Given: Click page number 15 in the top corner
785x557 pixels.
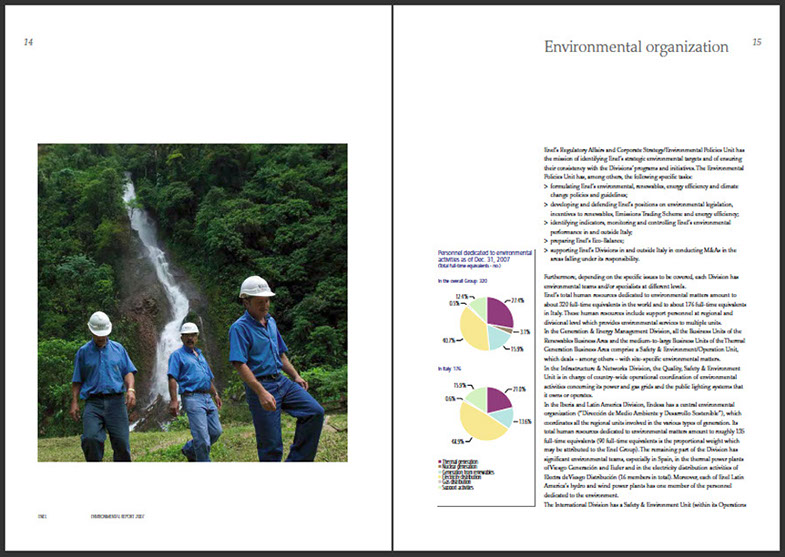Looking at the screenshot, I should [x=756, y=42].
